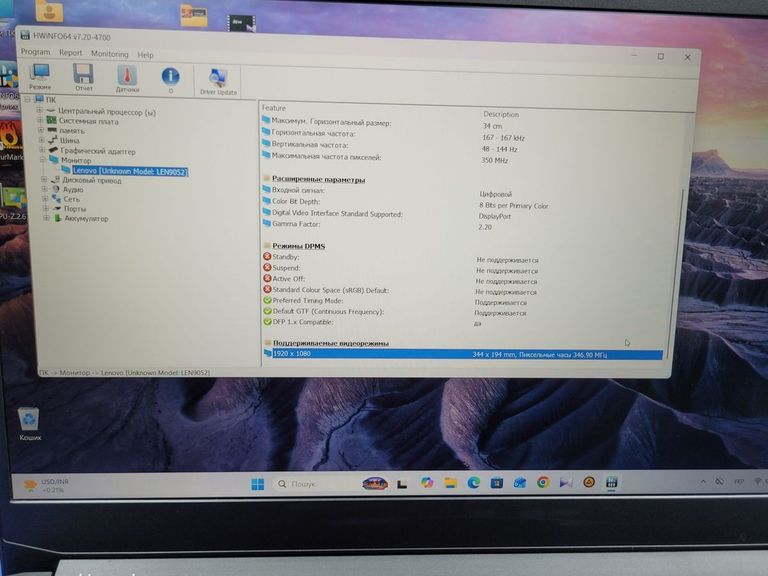The image size is (768, 576).
Task: Expand the Сеть tree node
Action: click(x=45, y=198)
